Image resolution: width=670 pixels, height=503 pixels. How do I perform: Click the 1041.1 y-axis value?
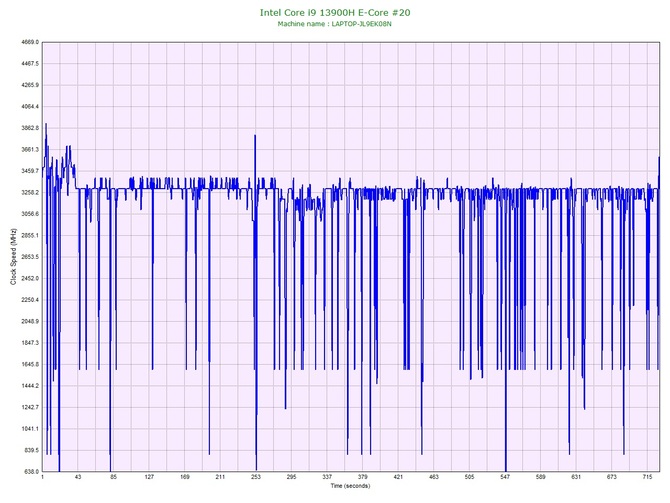pos(30,429)
